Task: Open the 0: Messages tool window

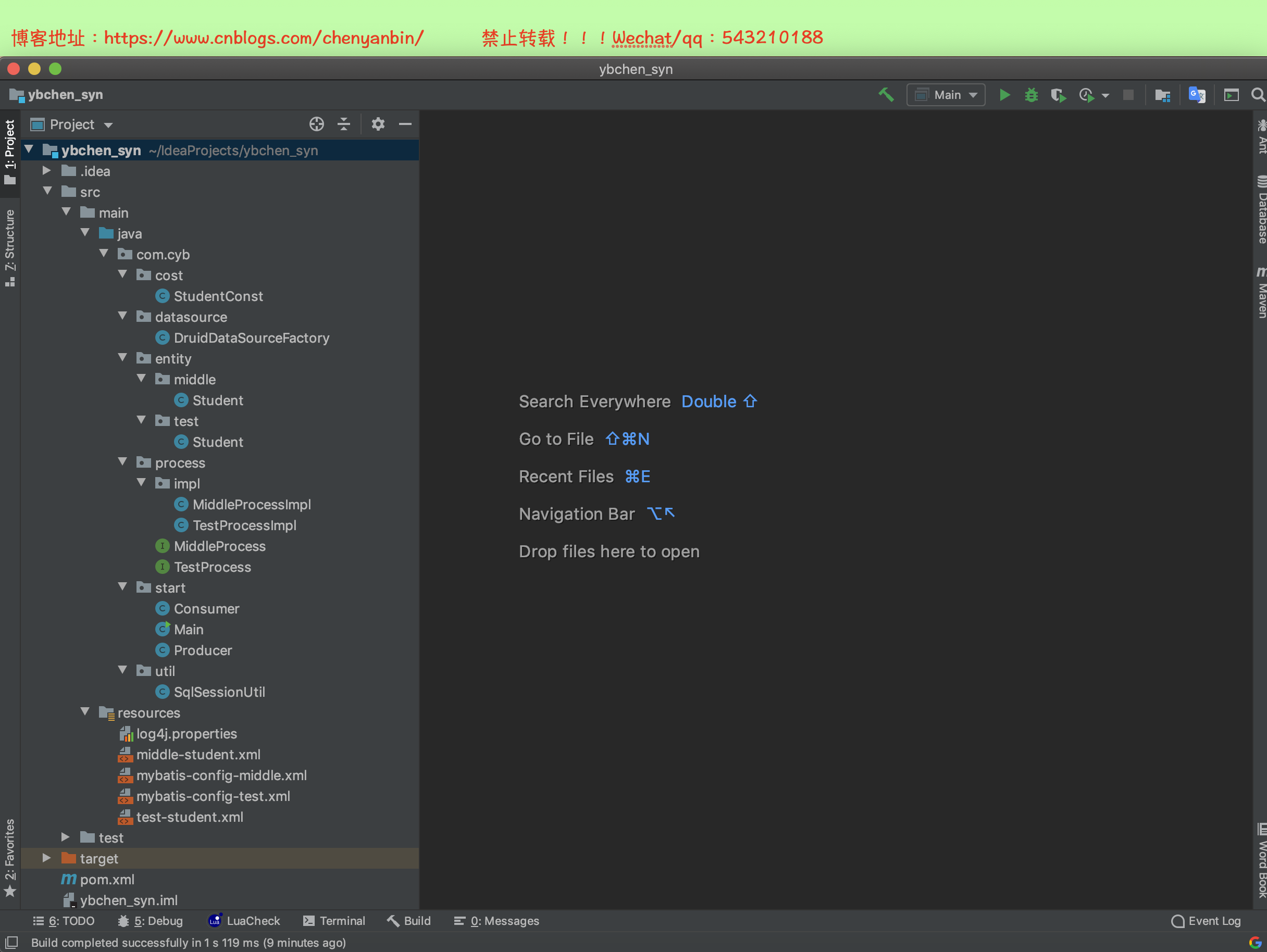Action: click(496, 921)
